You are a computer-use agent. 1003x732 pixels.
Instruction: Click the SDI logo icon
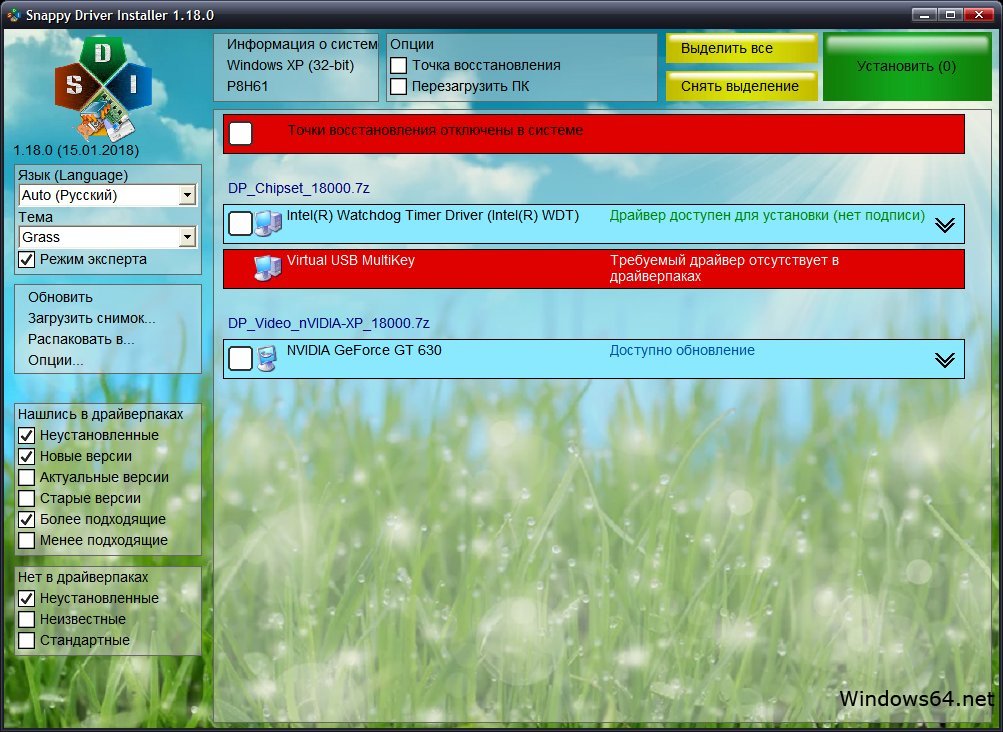tap(103, 88)
